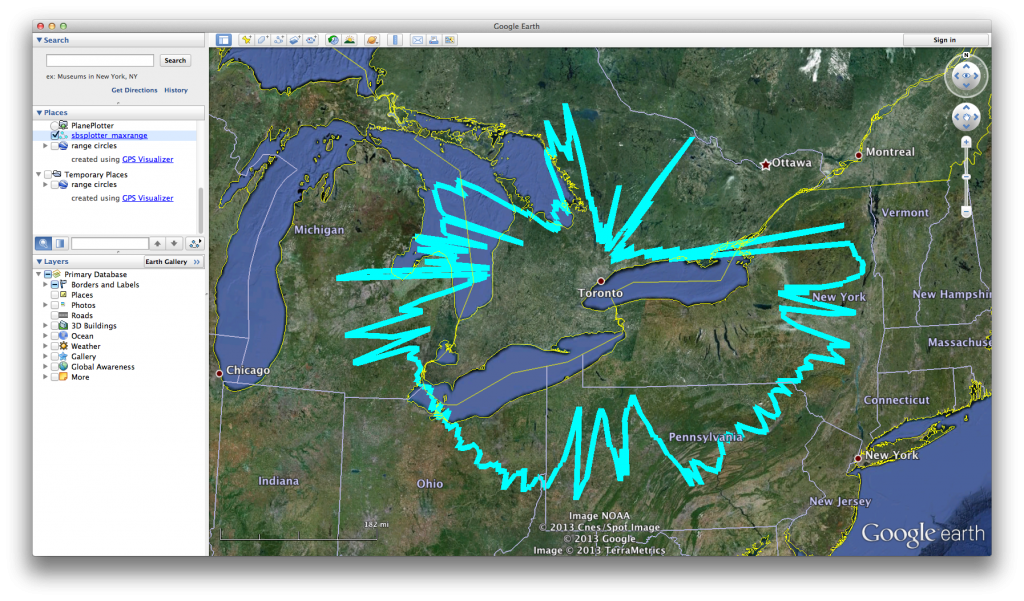1024x601 pixels.
Task: Select the Add Image Overlay tool
Action: (x=295, y=40)
